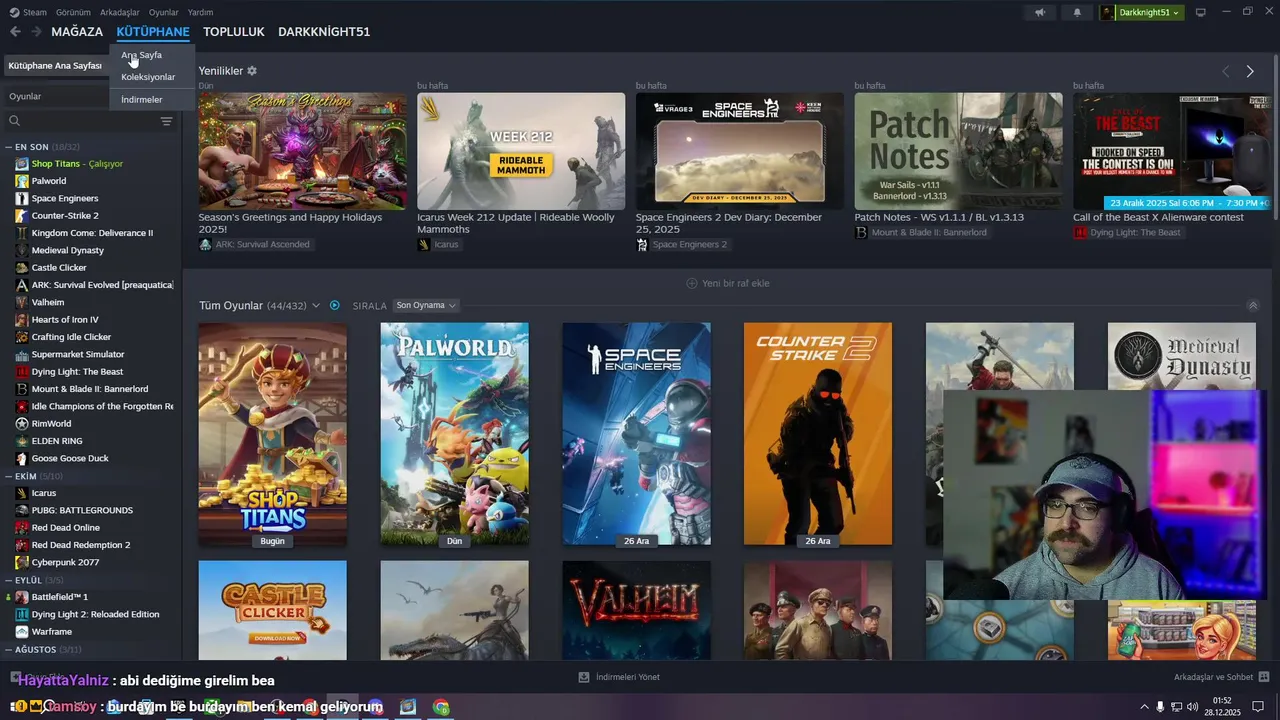Open the Icarus tag under news
Viewport: 1280px width, 720px height.
point(438,244)
